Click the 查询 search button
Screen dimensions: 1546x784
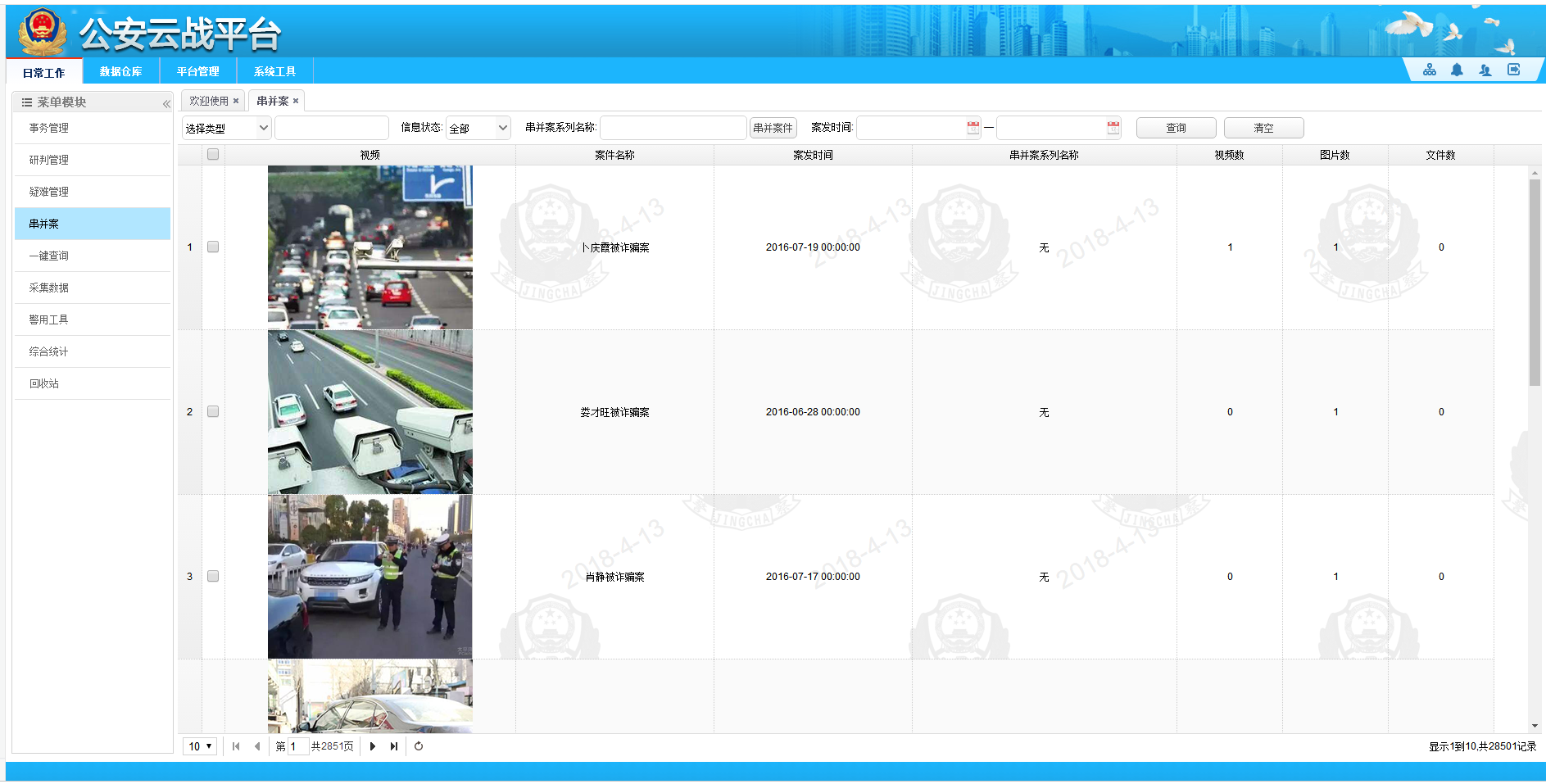pos(1177,128)
